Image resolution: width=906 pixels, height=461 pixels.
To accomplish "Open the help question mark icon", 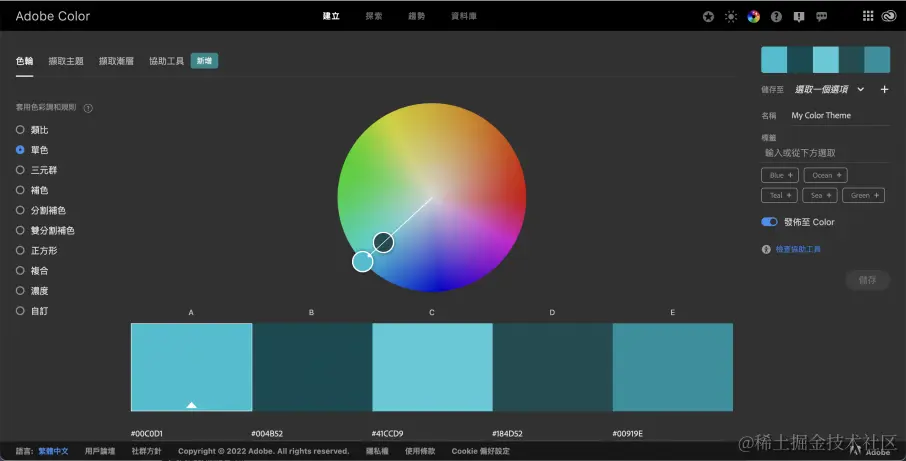I will 776,17.
